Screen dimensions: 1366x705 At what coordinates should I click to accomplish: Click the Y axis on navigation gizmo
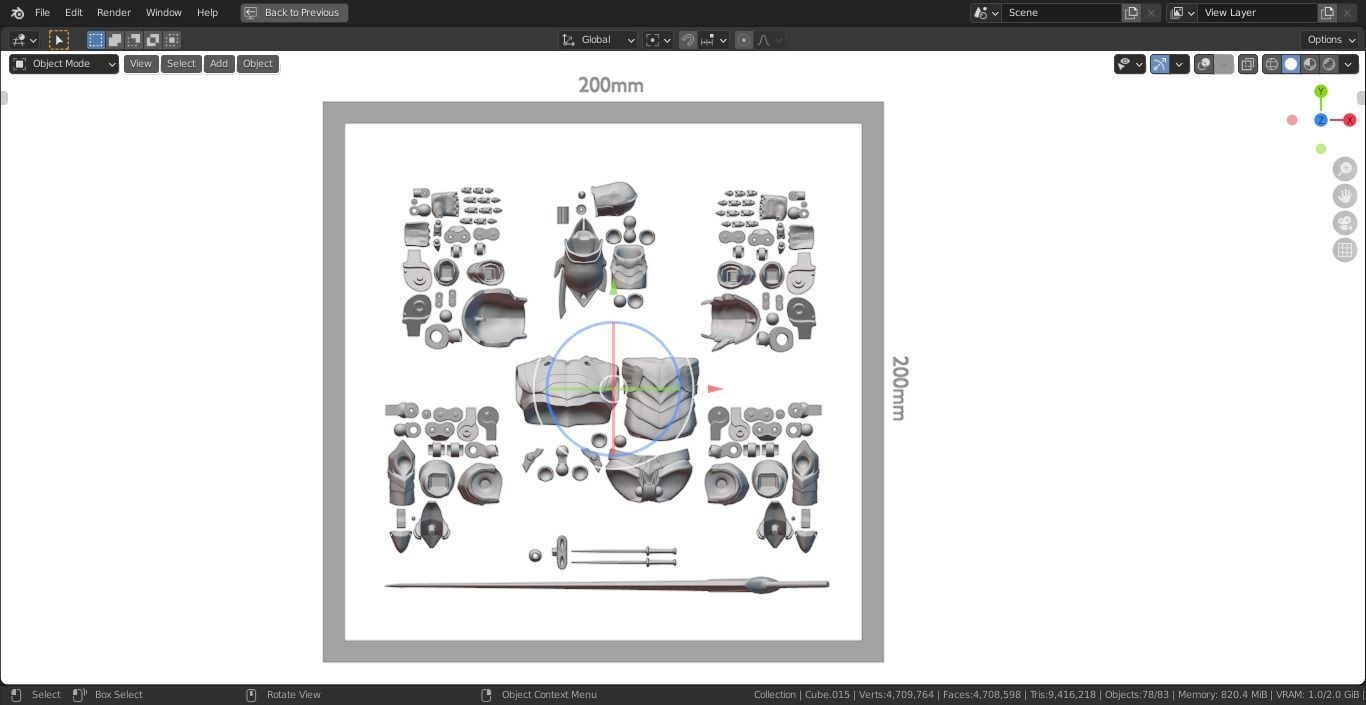(x=1321, y=91)
